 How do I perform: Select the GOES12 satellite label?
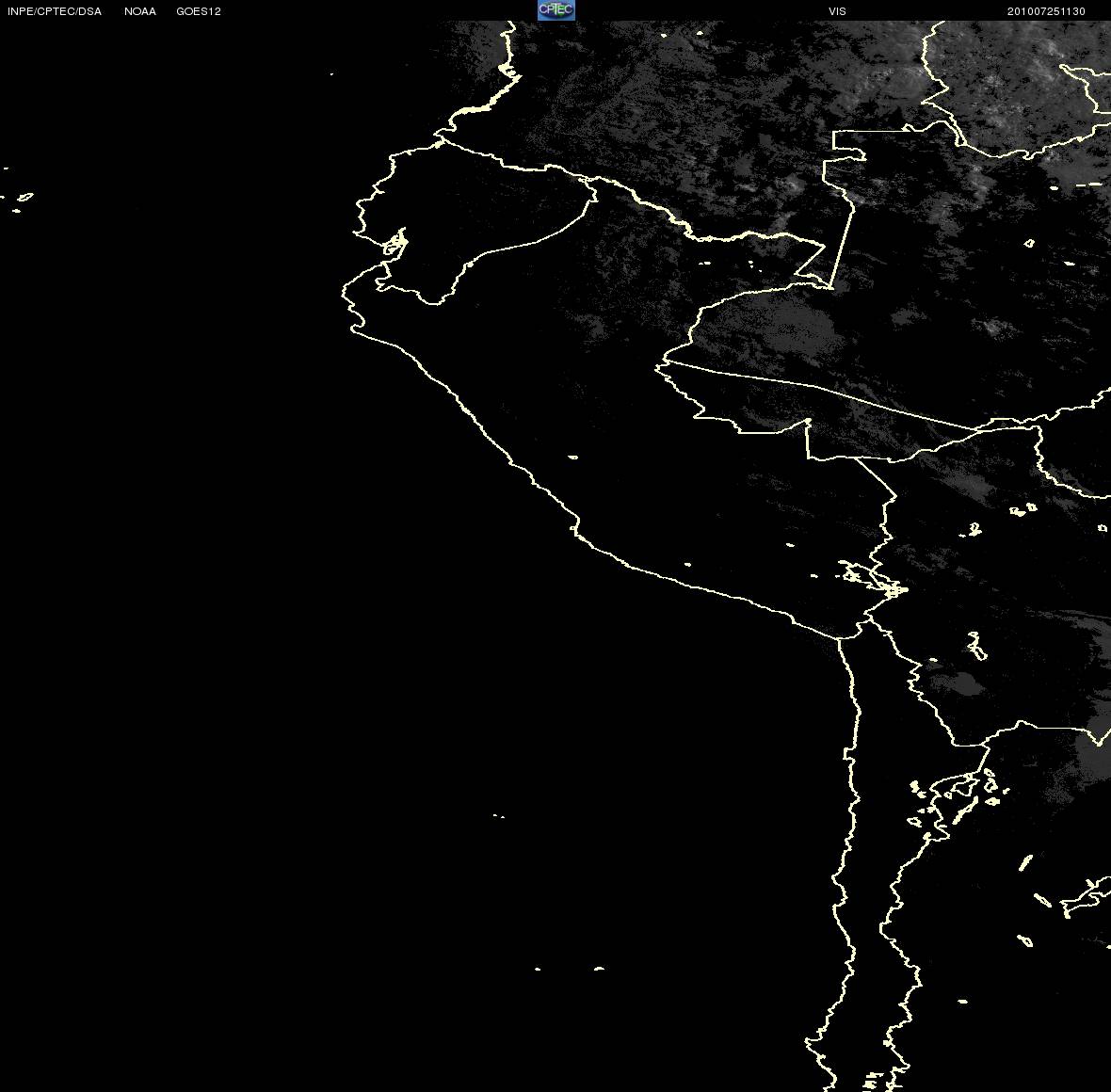coord(199,11)
